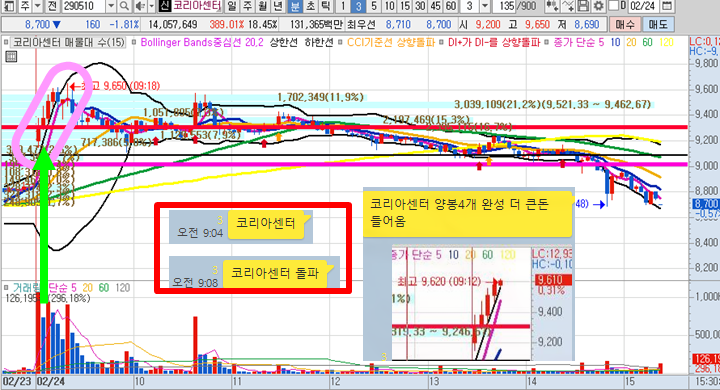
Task: Open the calendar picker icon
Action: (x=667, y=6)
